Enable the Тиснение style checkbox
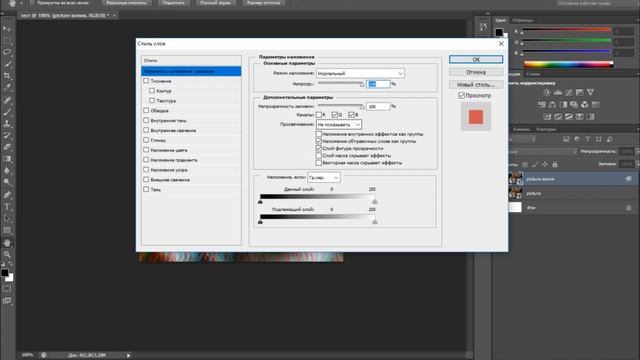This screenshot has height=360, width=640. [x=146, y=81]
